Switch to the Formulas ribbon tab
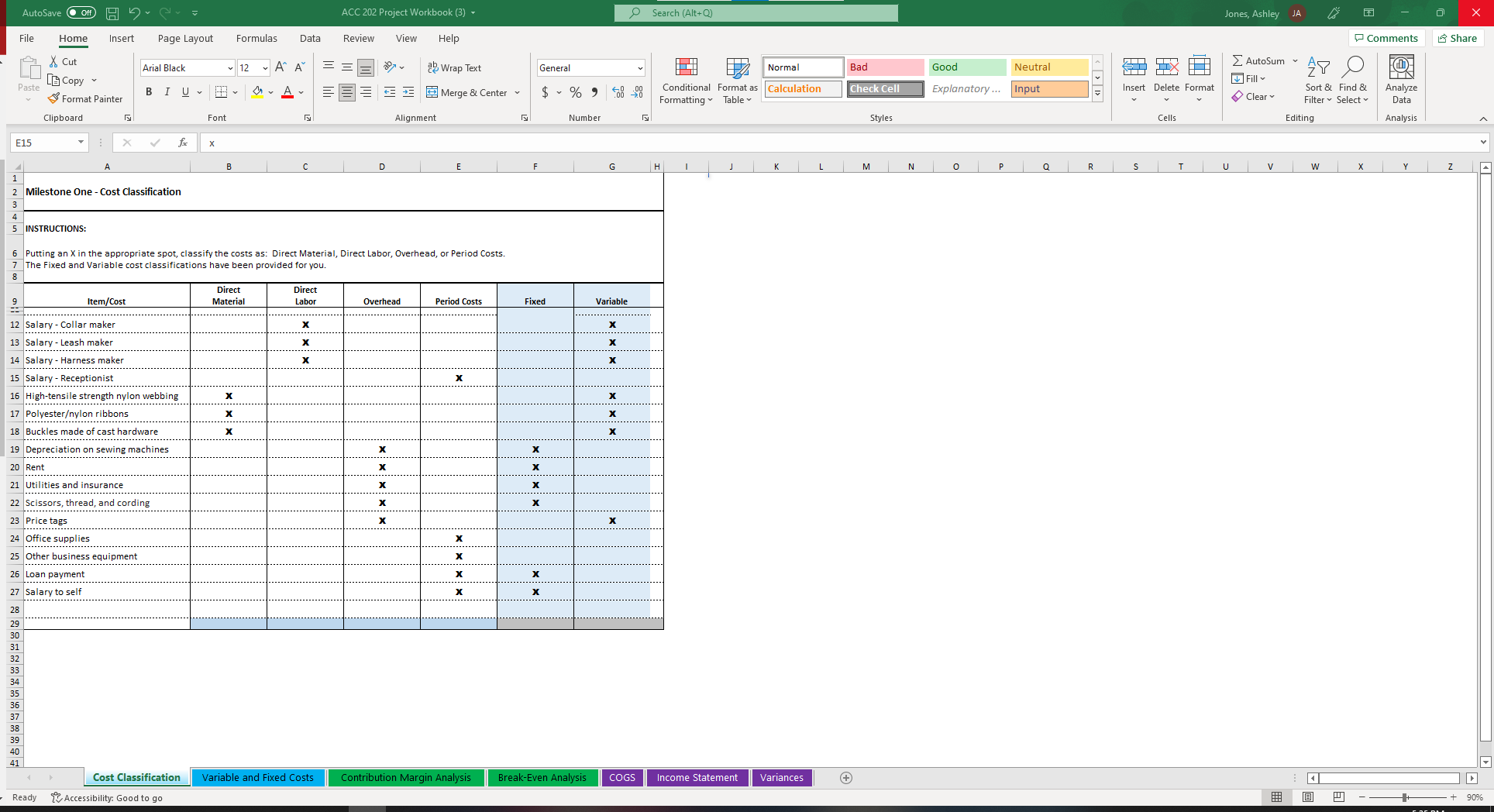The image size is (1494, 812). (x=256, y=38)
